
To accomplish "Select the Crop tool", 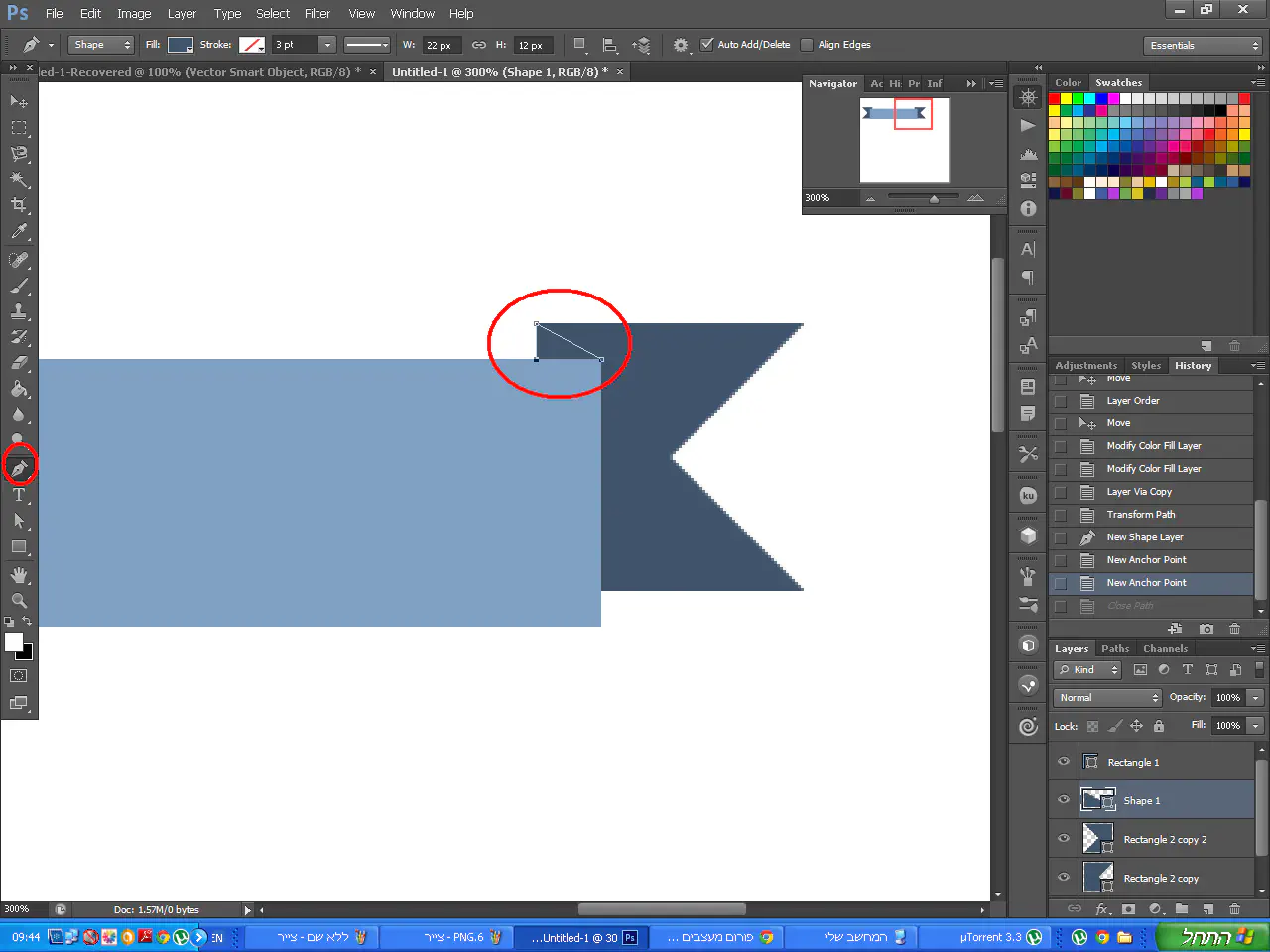I will 19,205.
